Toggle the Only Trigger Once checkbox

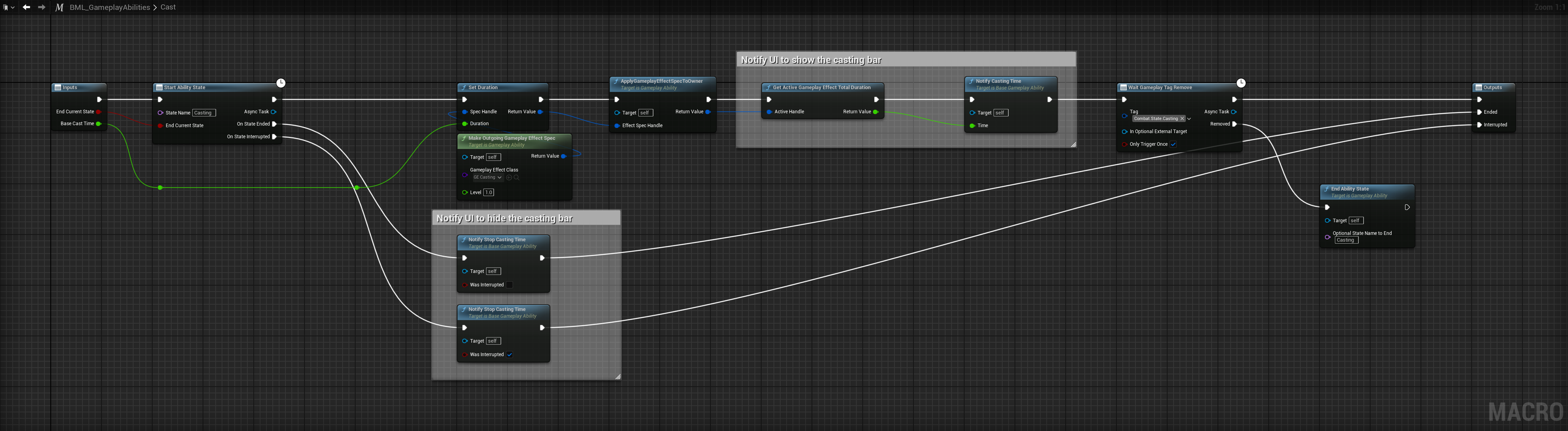tap(1173, 144)
